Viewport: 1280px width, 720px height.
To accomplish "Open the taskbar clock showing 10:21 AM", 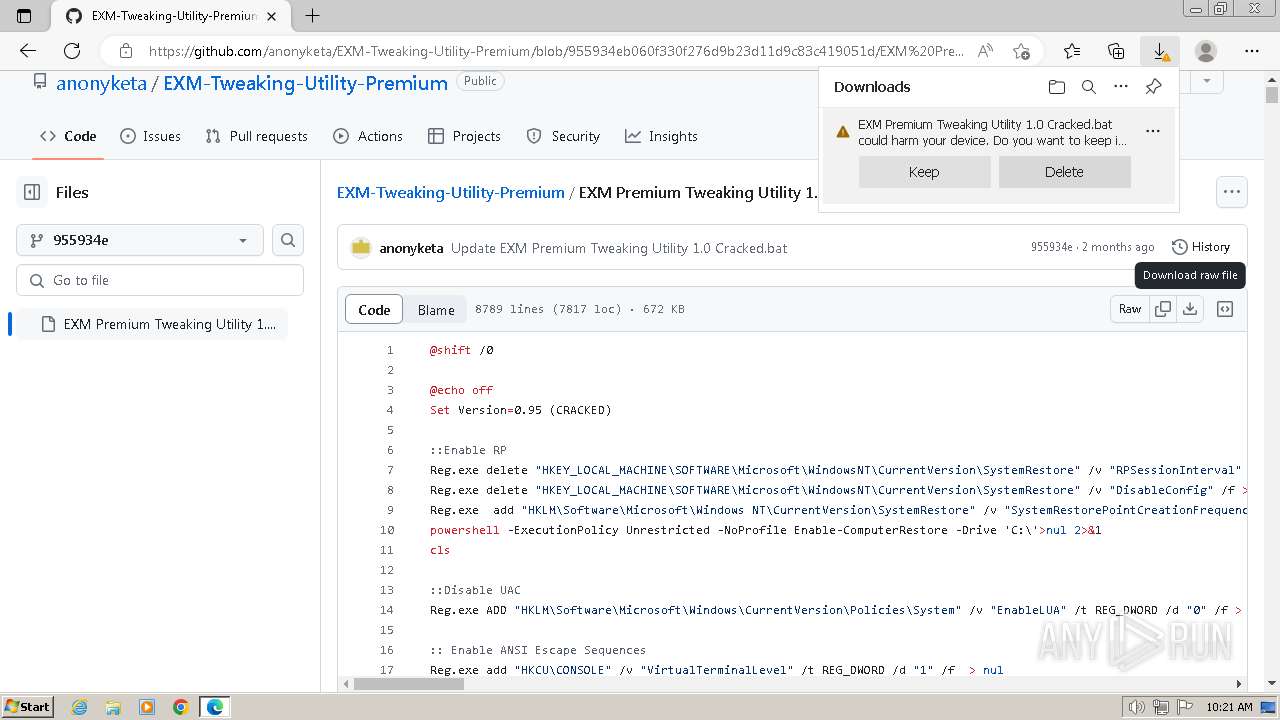I will pos(1230,707).
